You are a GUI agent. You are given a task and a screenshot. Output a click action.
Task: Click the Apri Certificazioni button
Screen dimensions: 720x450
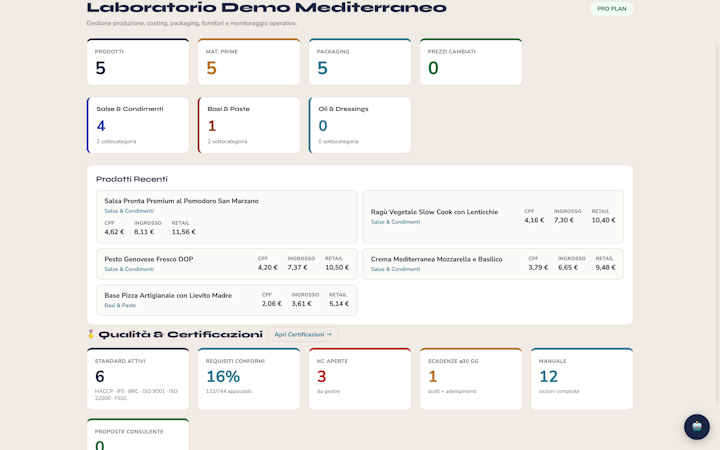click(x=303, y=334)
